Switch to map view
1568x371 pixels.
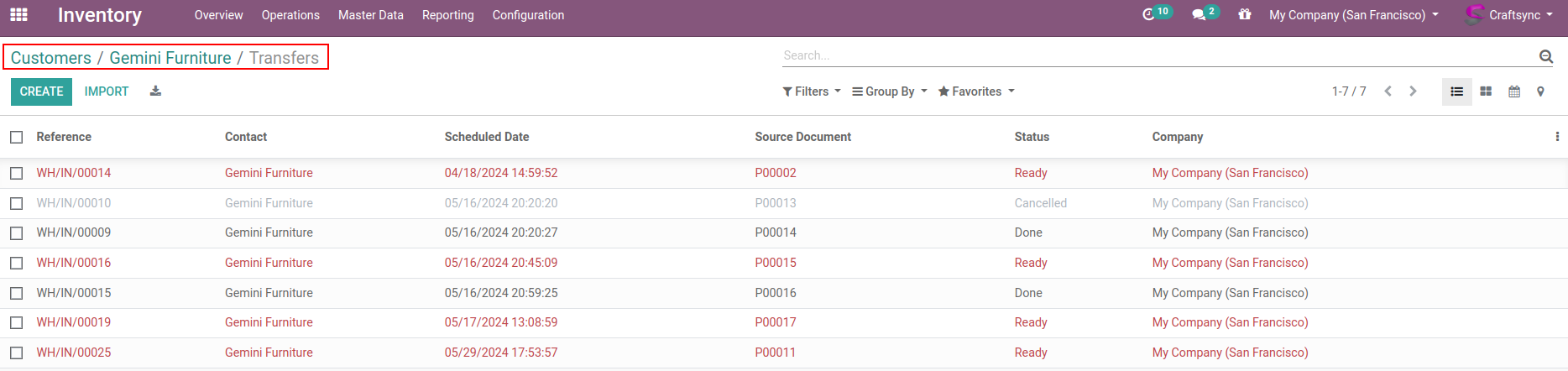(x=1540, y=91)
